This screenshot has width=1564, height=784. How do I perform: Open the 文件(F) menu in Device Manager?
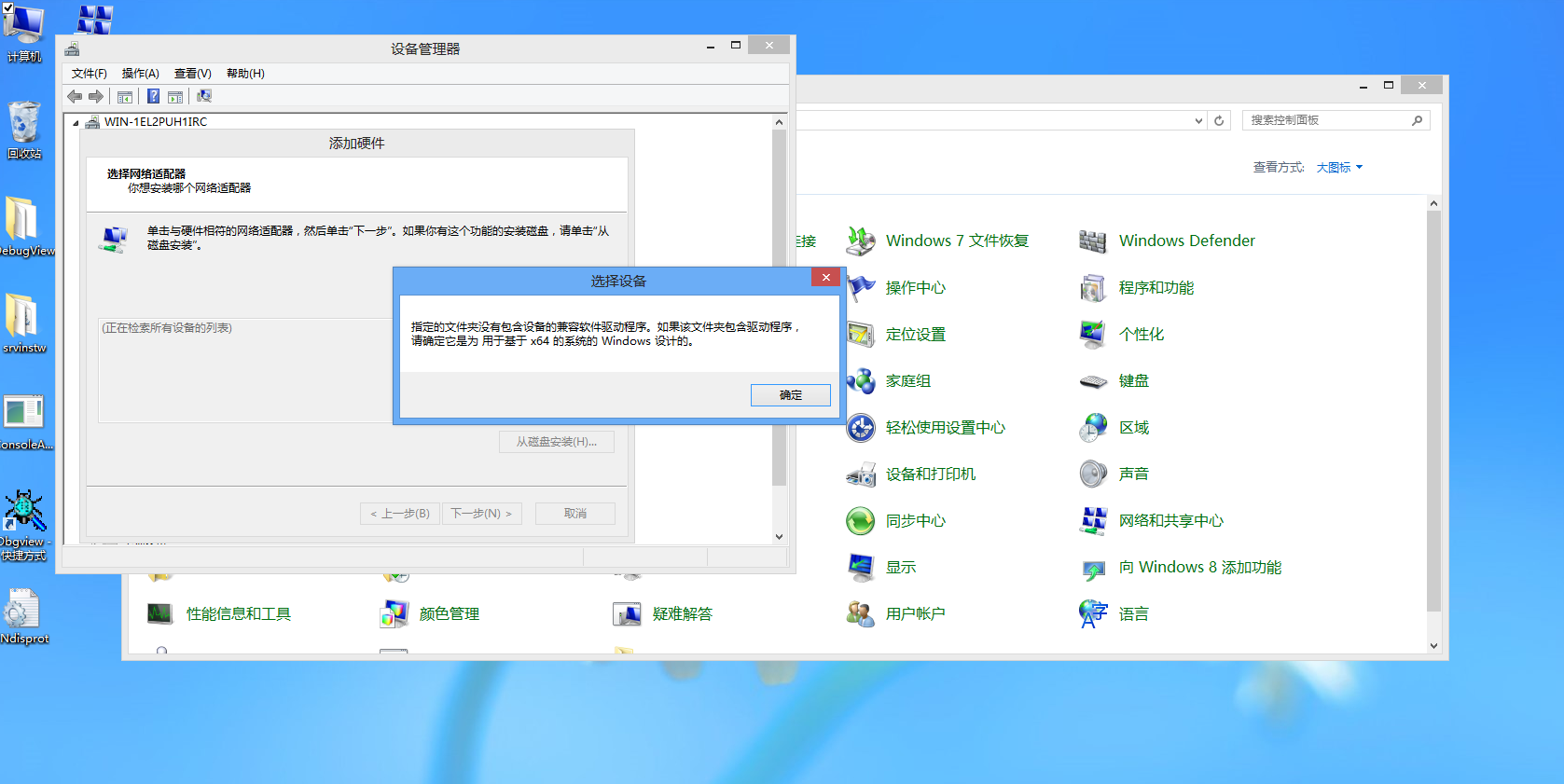[90, 74]
